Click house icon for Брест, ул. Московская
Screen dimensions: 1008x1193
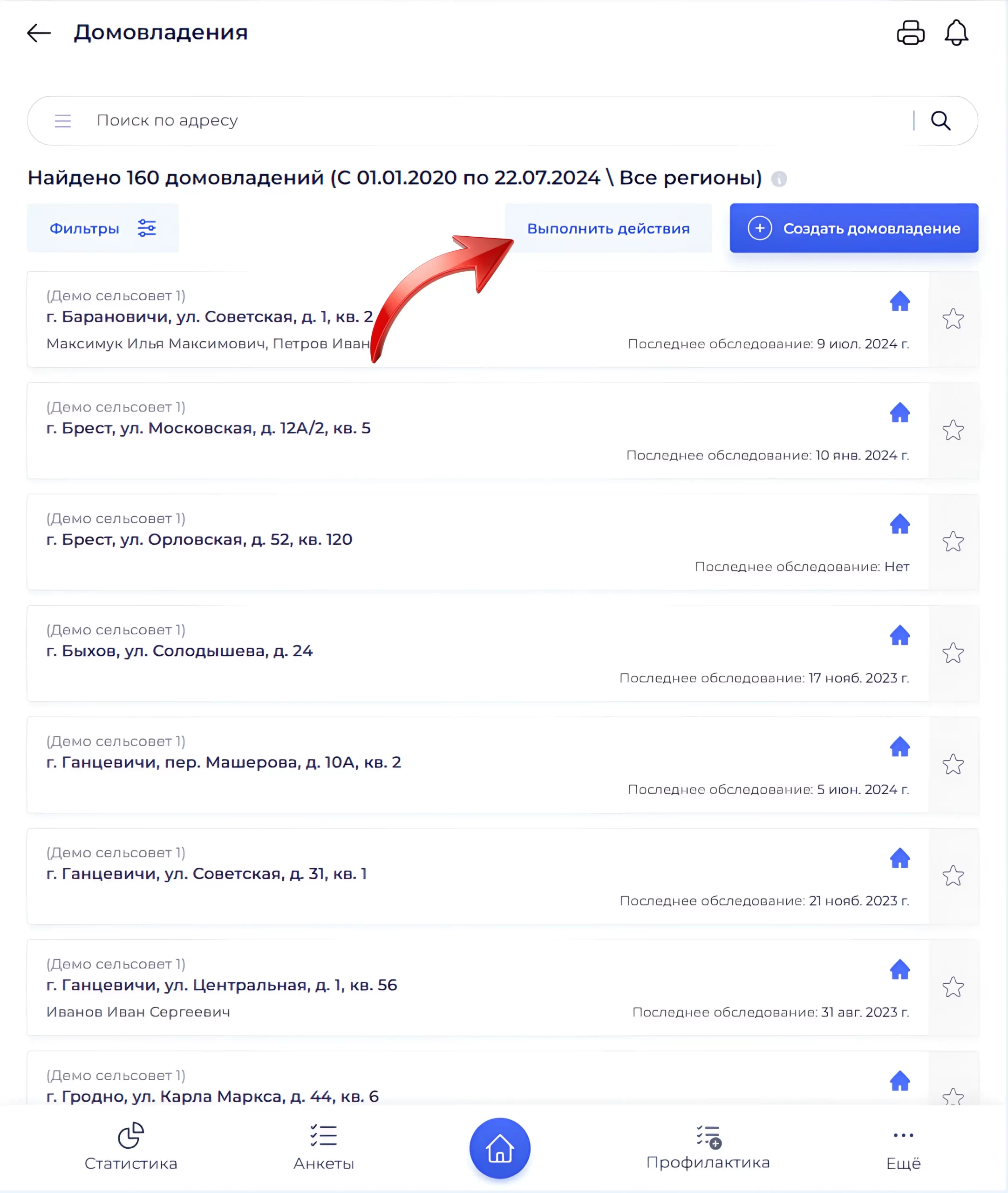click(900, 412)
